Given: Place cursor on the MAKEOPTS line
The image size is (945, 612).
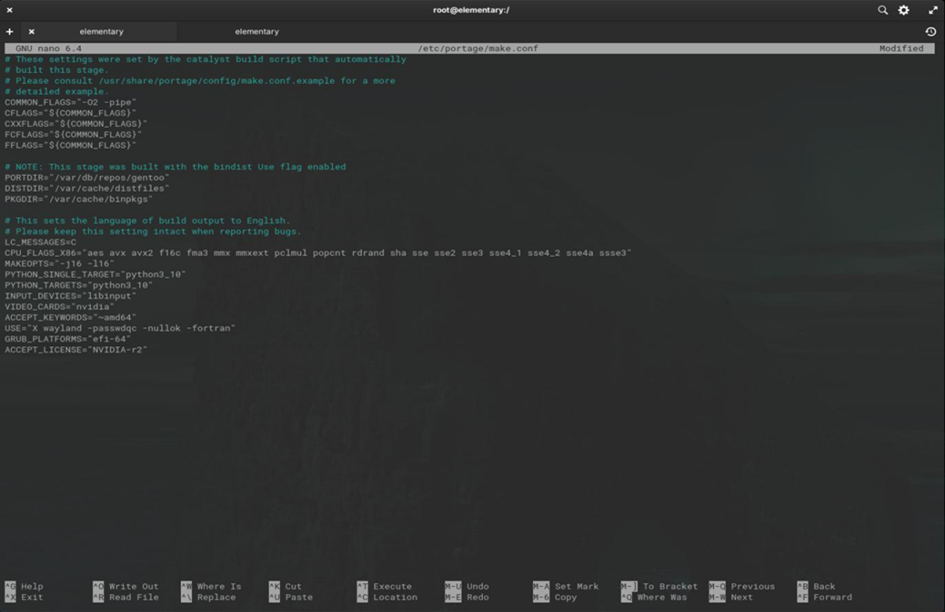Looking at the screenshot, I should pos(60,264).
